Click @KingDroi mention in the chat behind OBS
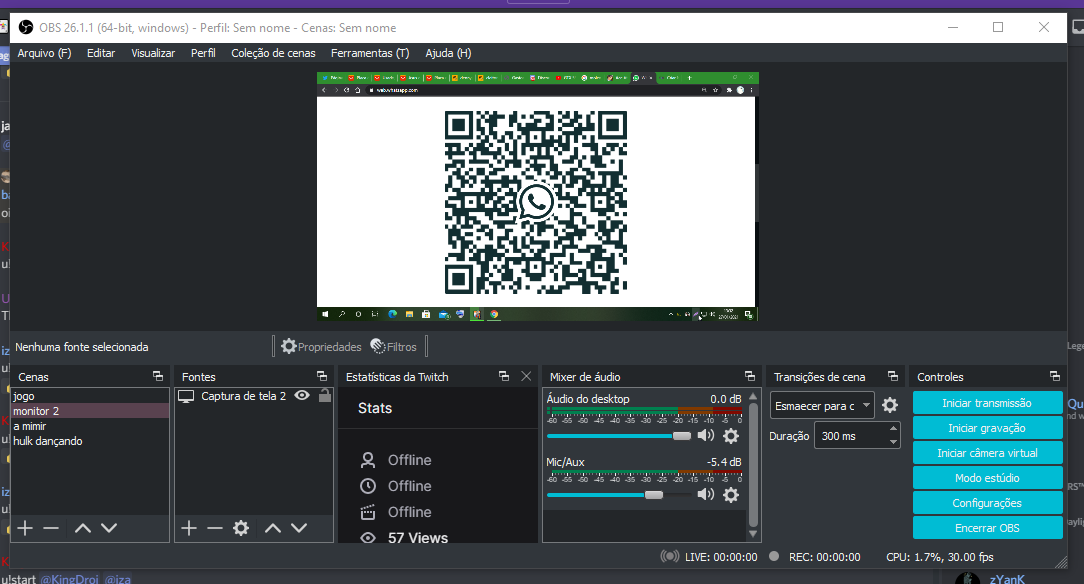1084x584 pixels. (x=69, y=578)
